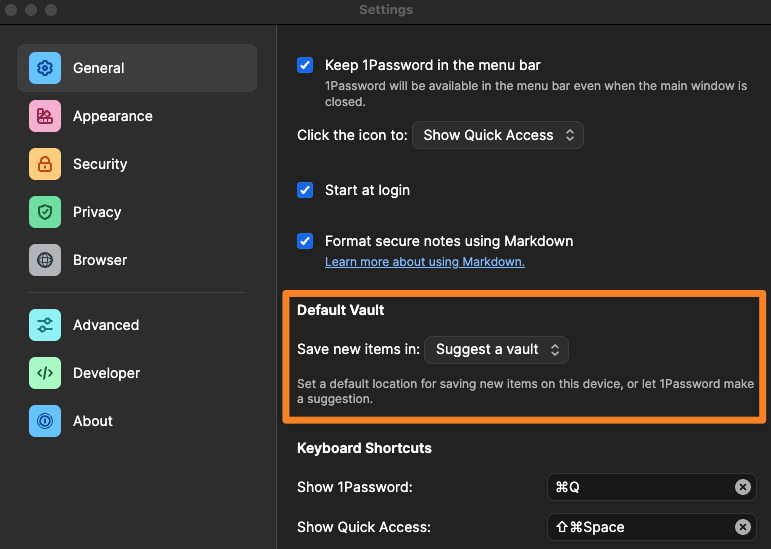Viewport: 771px width, 549px height.
Task: Click the Show Quick Access shortcut field
Action: point(640,527)
